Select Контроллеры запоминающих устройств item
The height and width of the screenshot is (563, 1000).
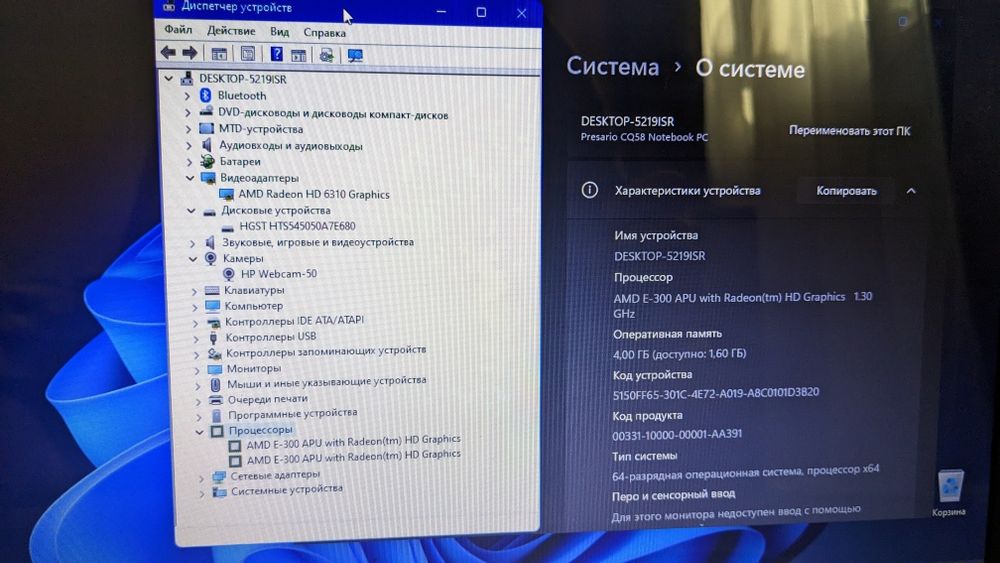coord(326,351)
